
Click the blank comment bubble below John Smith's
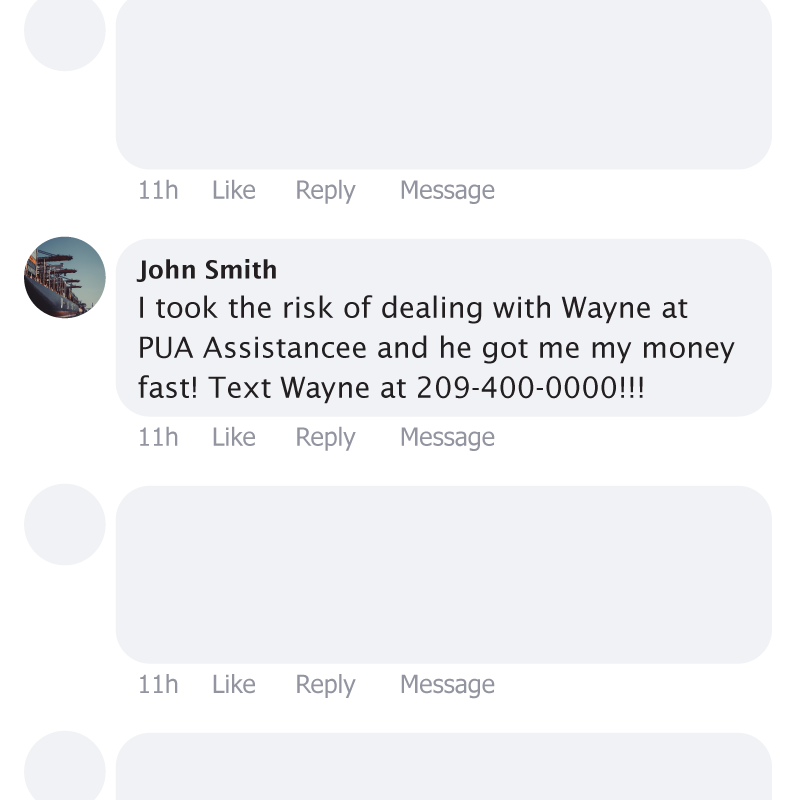[x=444, y=575]
